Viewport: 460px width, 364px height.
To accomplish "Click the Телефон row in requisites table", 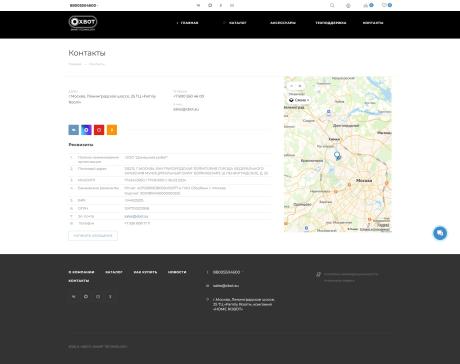I will [171, 223].
